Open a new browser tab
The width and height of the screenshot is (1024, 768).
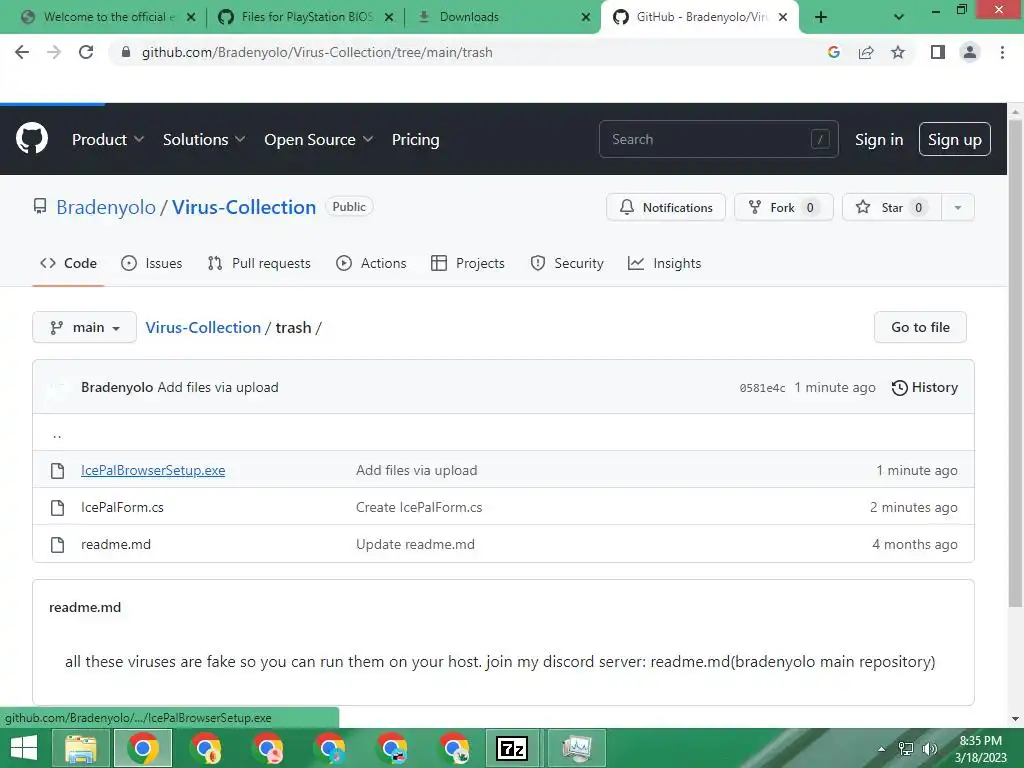pos(821,17)
